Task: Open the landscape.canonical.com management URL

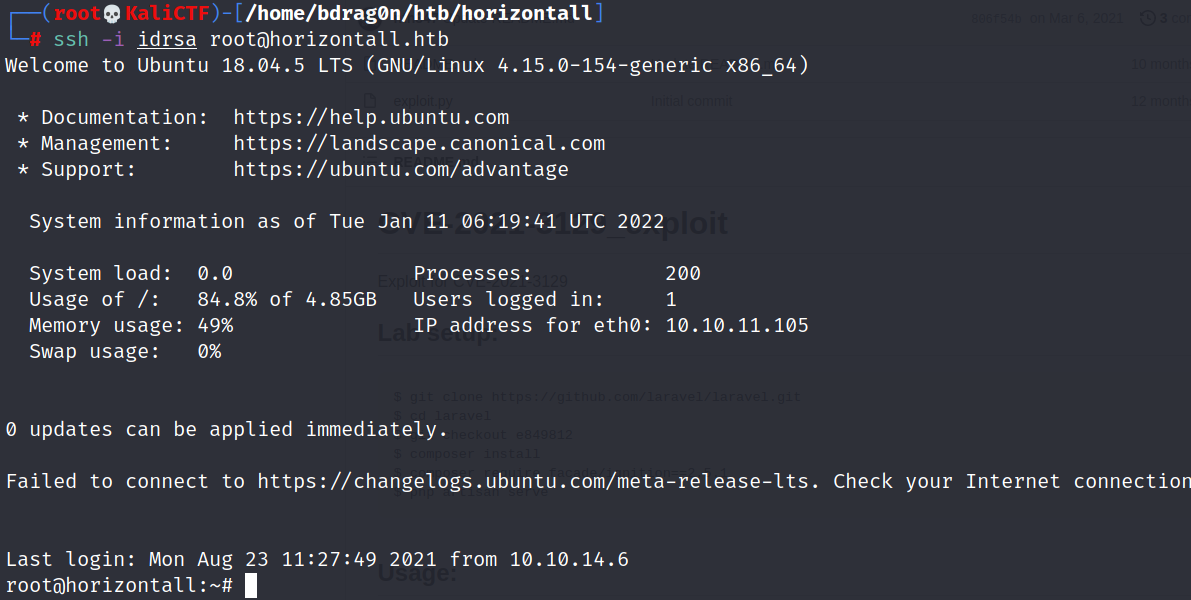Action: [x=419, y=143]
